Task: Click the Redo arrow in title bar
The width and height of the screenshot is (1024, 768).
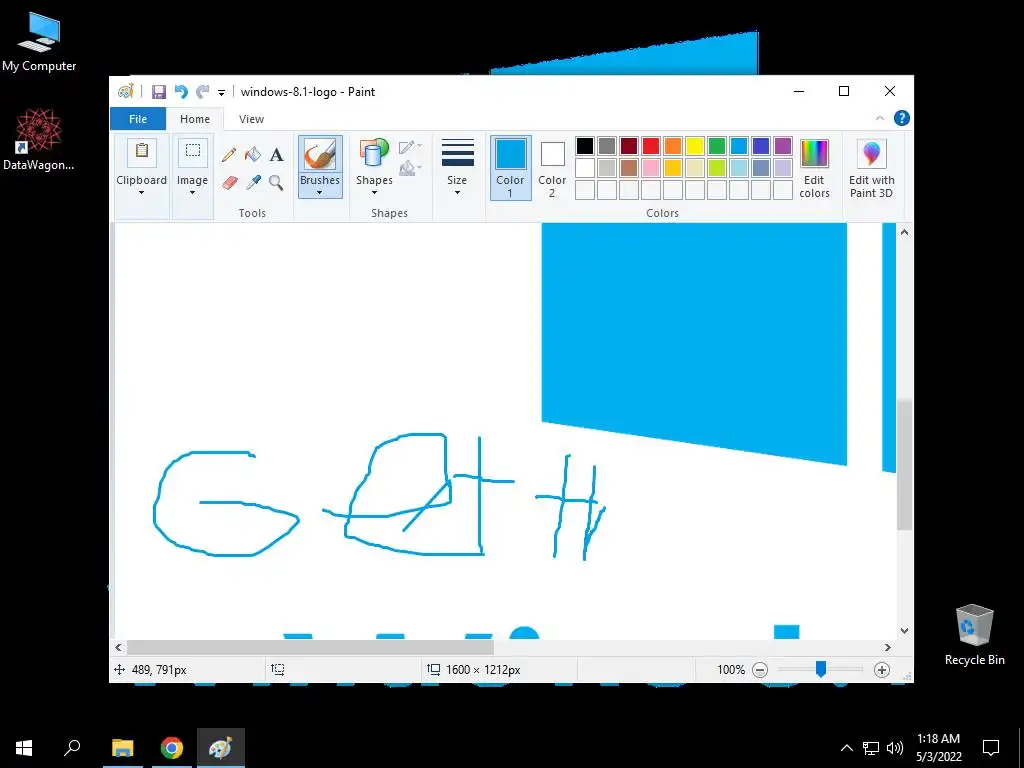Action: tap(203, 92)
